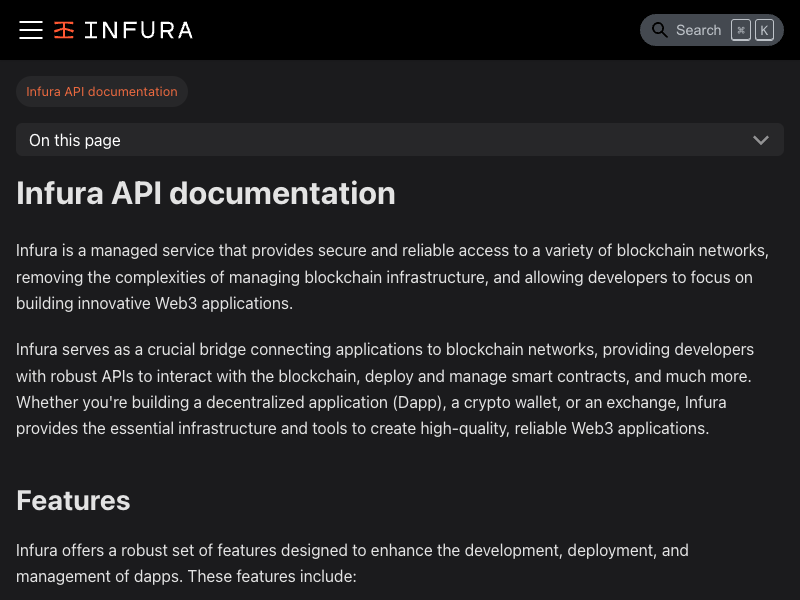Viewport: 800px width, 600px height.
Task: Click the orange Infura logo icon
Action: point(64,30)
